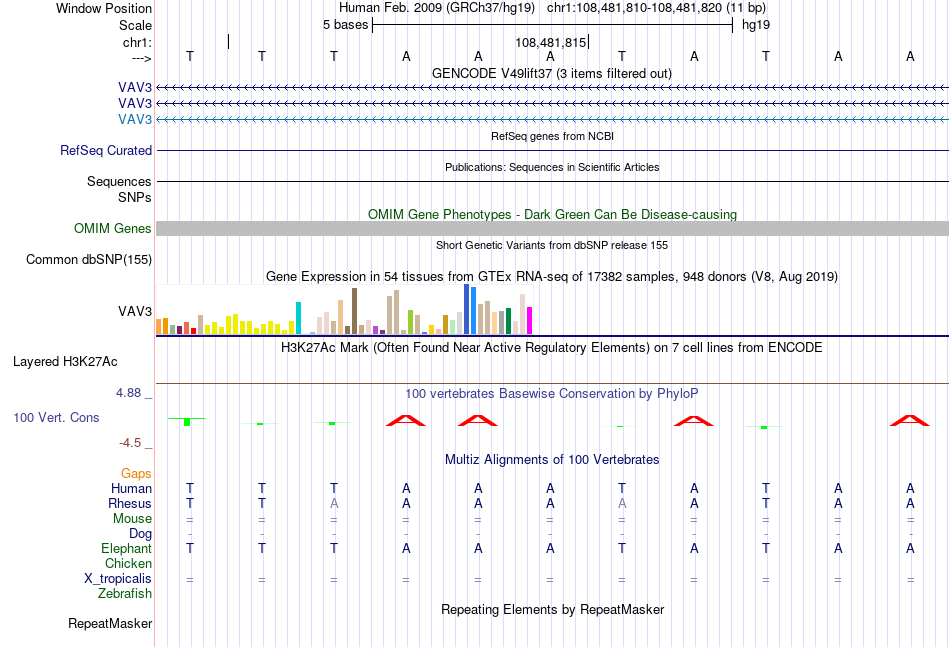Image resolution: width=950 pixels, height=647 pixels.
Task: Click the Human Feb. 2009 (GRCh37/hg19) text
Action: point(437,8)
